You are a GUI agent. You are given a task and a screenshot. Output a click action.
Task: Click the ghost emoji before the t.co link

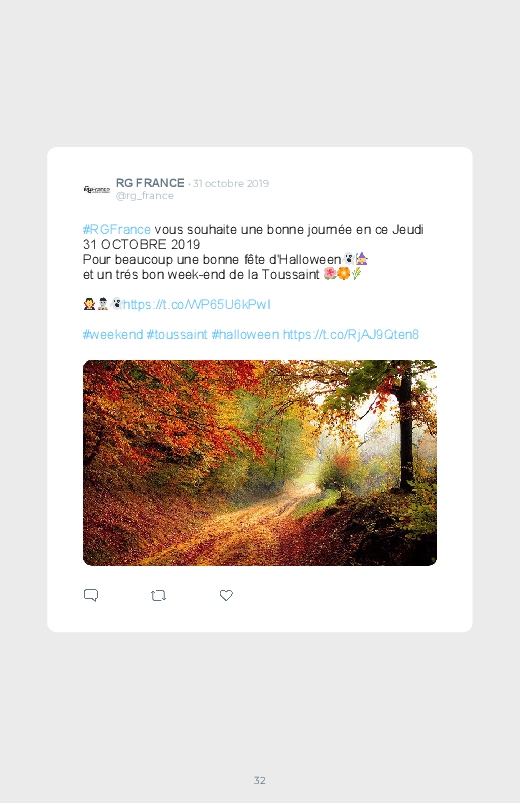[x=116, y=304]
